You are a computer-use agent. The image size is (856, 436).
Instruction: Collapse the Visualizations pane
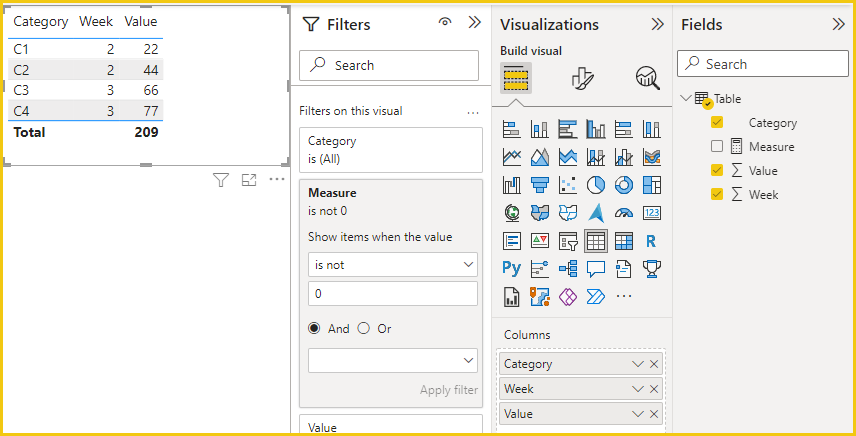click(657, 24)
